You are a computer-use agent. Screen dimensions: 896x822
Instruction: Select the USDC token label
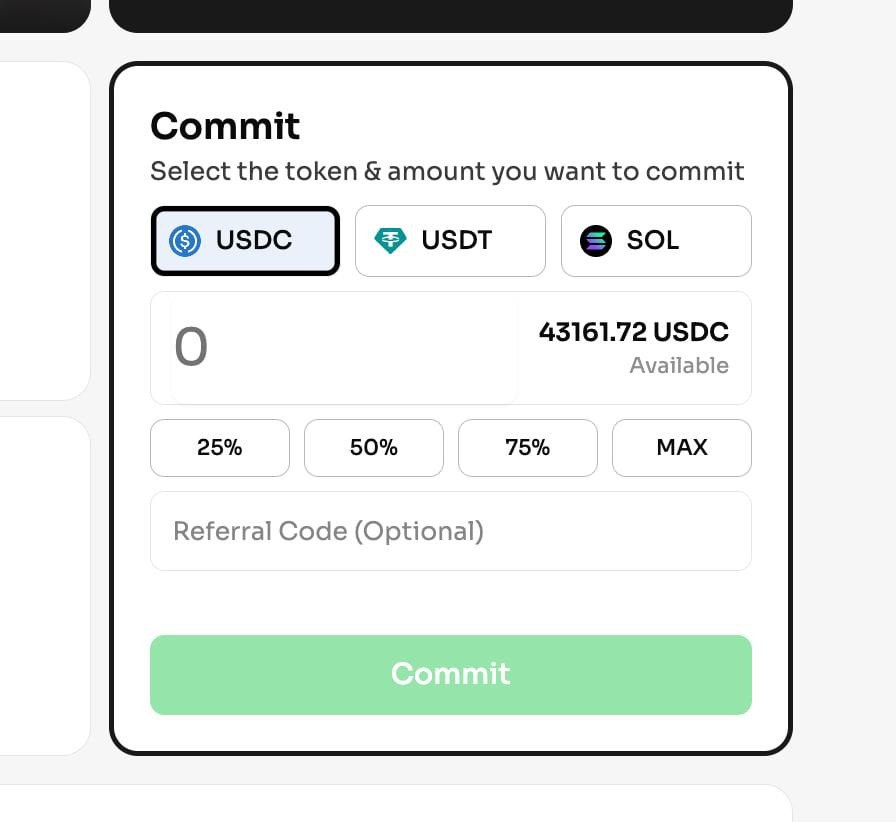pos(254,241)
